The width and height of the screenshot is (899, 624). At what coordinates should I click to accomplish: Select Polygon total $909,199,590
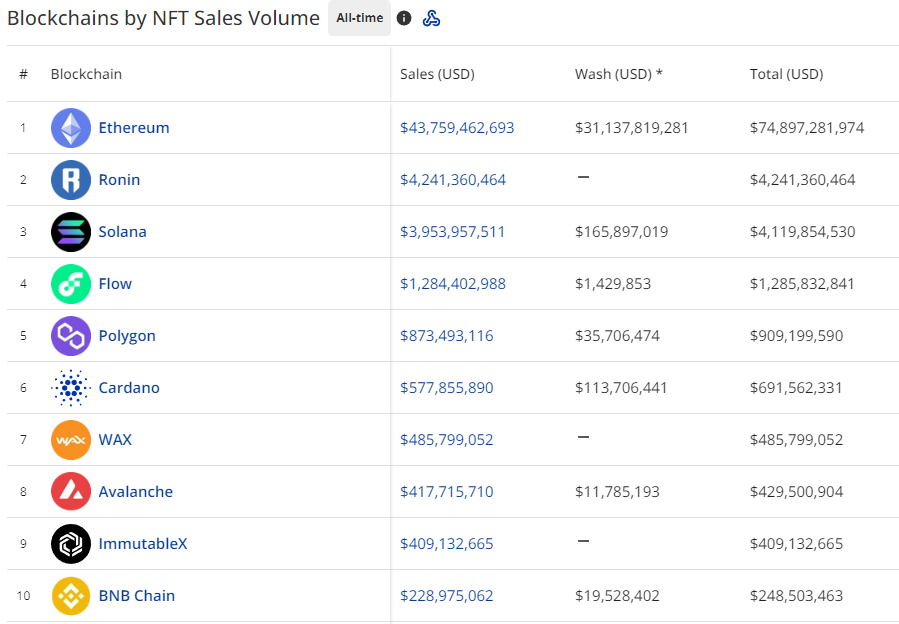(x=796, y=336)
